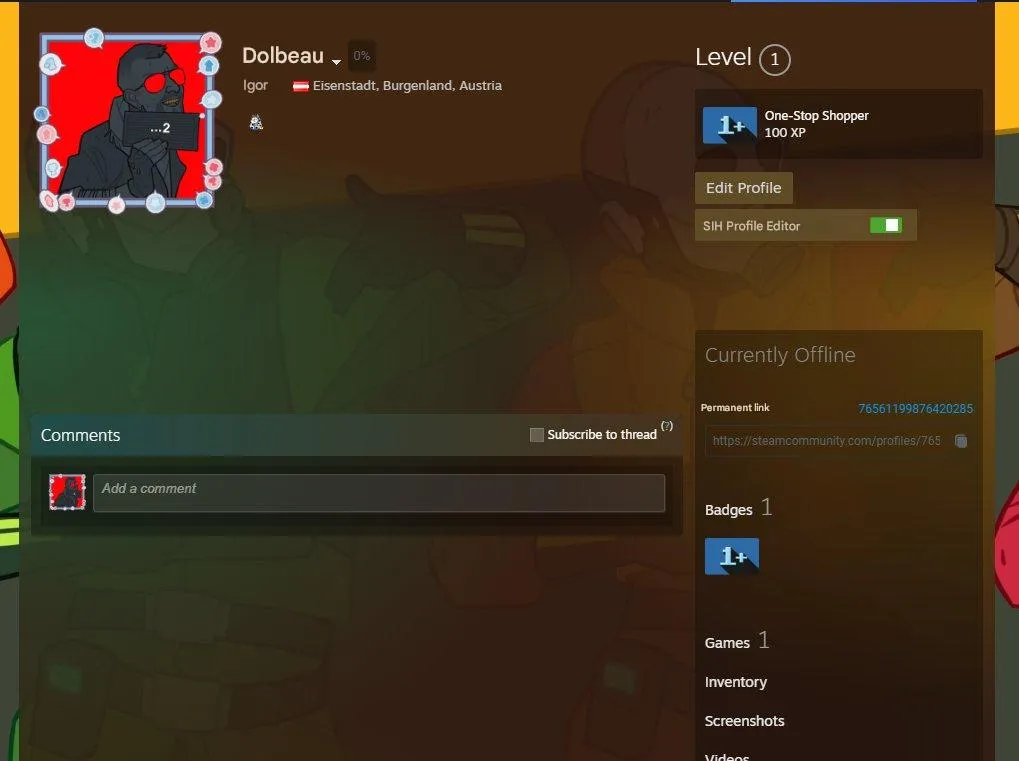Image resolution: width=1019 pixels, height=761 pixels.
Task: Open the Videos section
Action: [728, 755]
